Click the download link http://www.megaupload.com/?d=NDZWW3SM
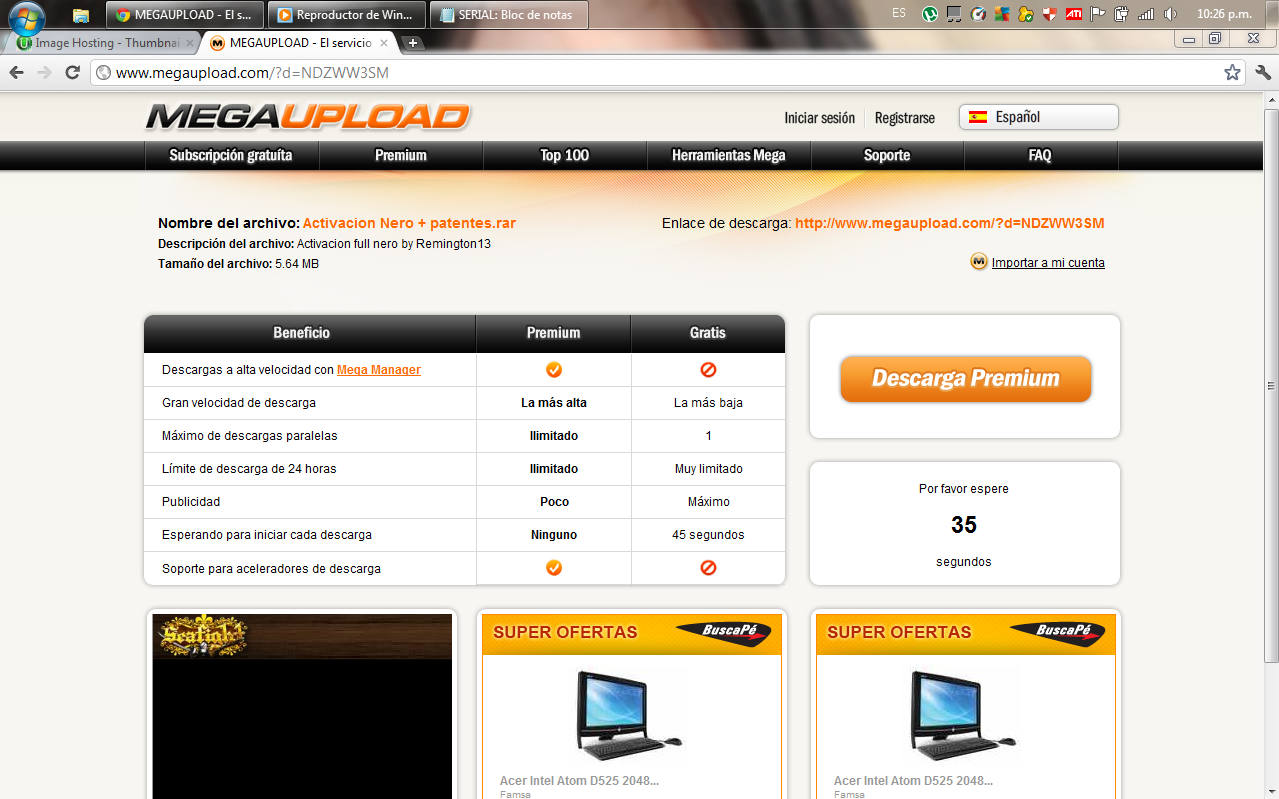This screenshot has width=1279, height=799. point(950,223)
